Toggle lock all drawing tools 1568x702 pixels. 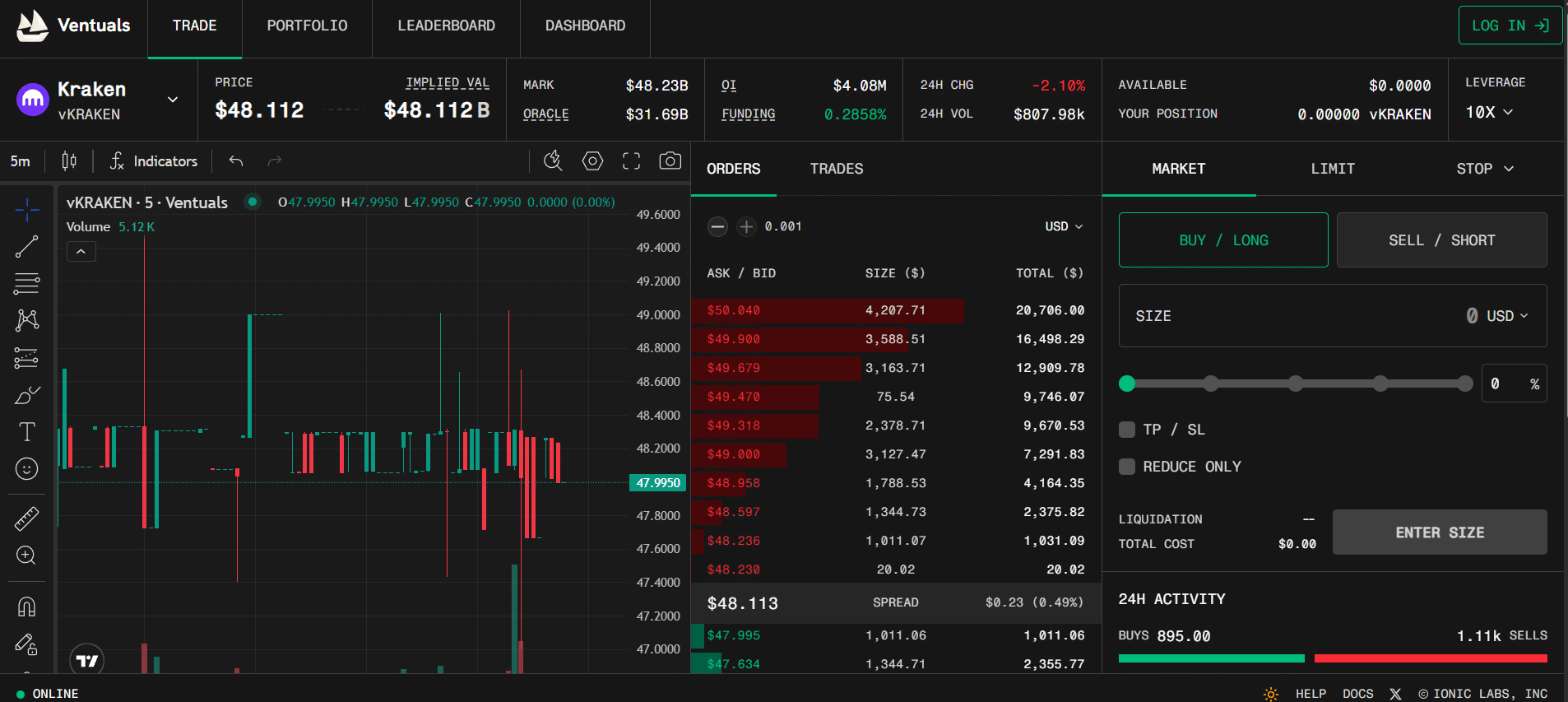pos(26,644)
